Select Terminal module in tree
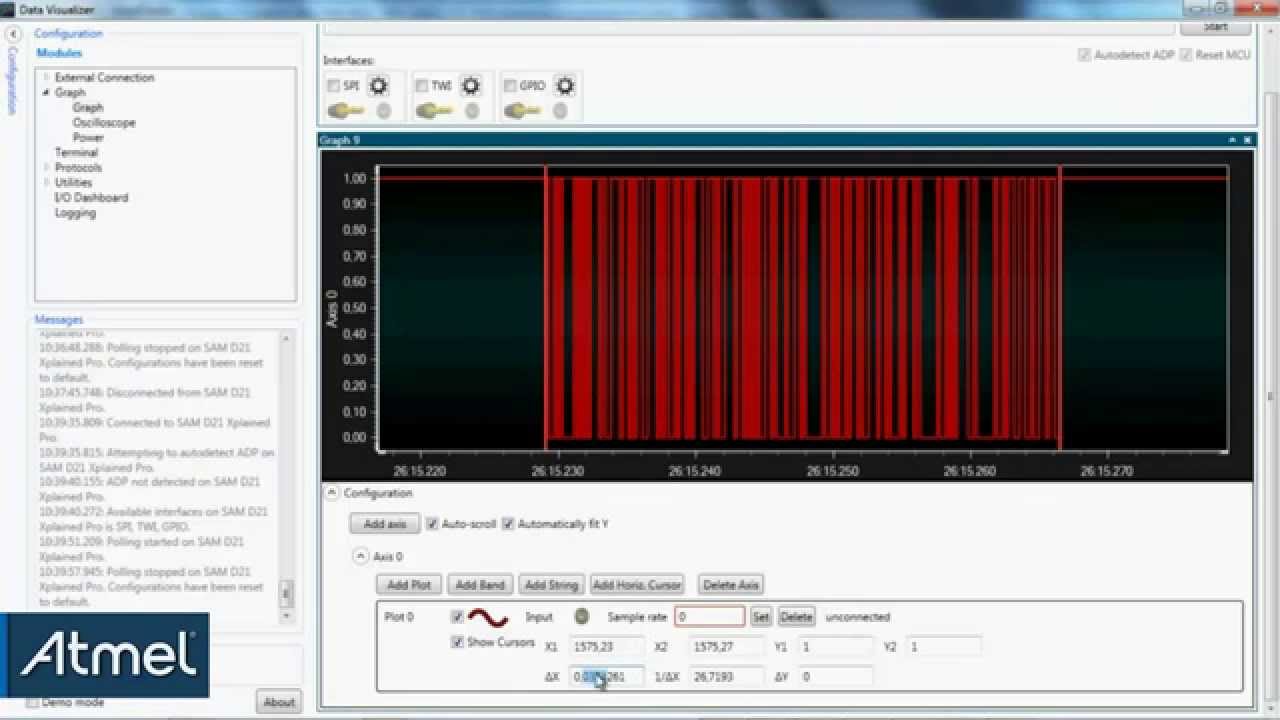 click(x=76, y=152)
